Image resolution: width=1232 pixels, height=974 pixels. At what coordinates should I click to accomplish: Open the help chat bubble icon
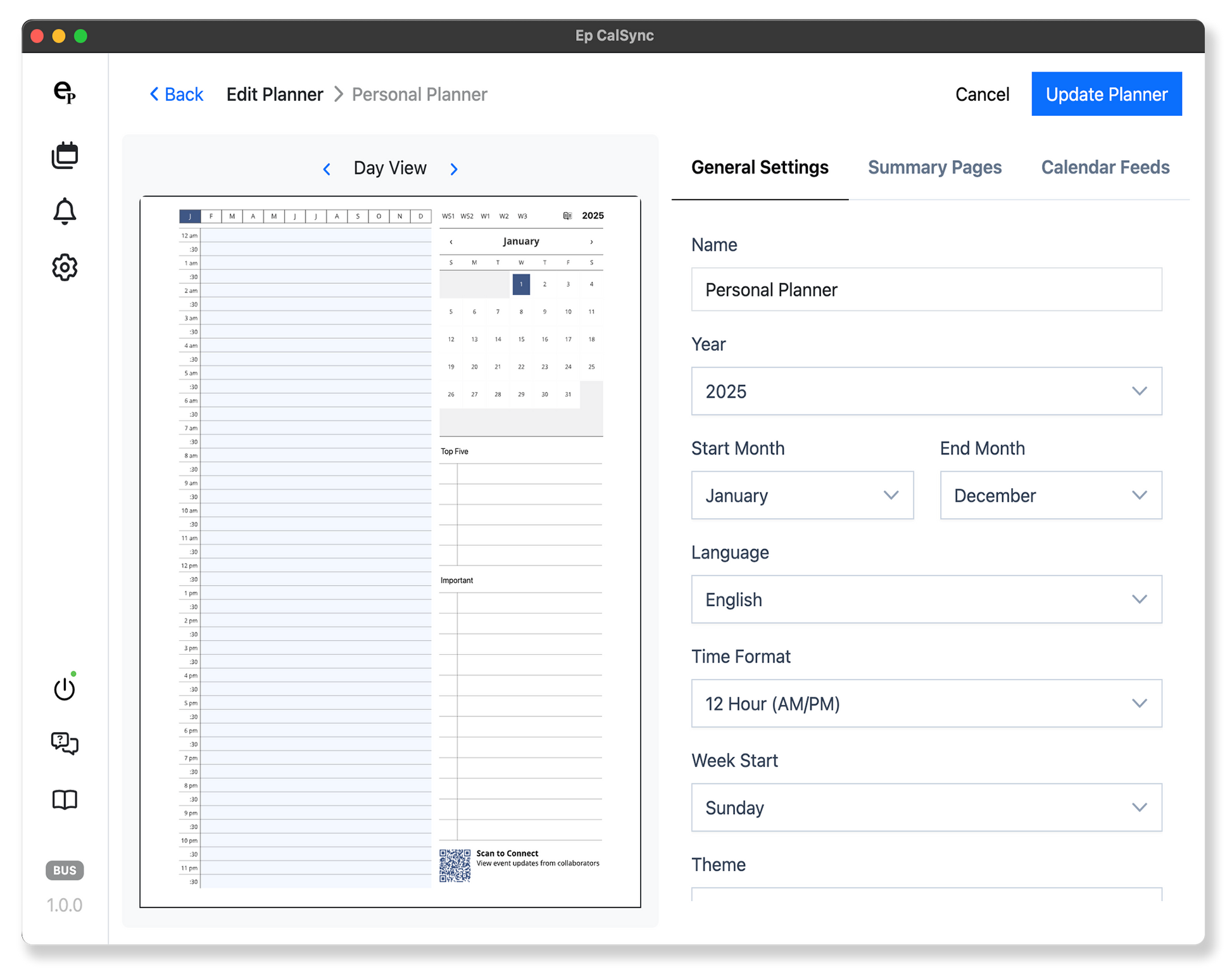65,743
